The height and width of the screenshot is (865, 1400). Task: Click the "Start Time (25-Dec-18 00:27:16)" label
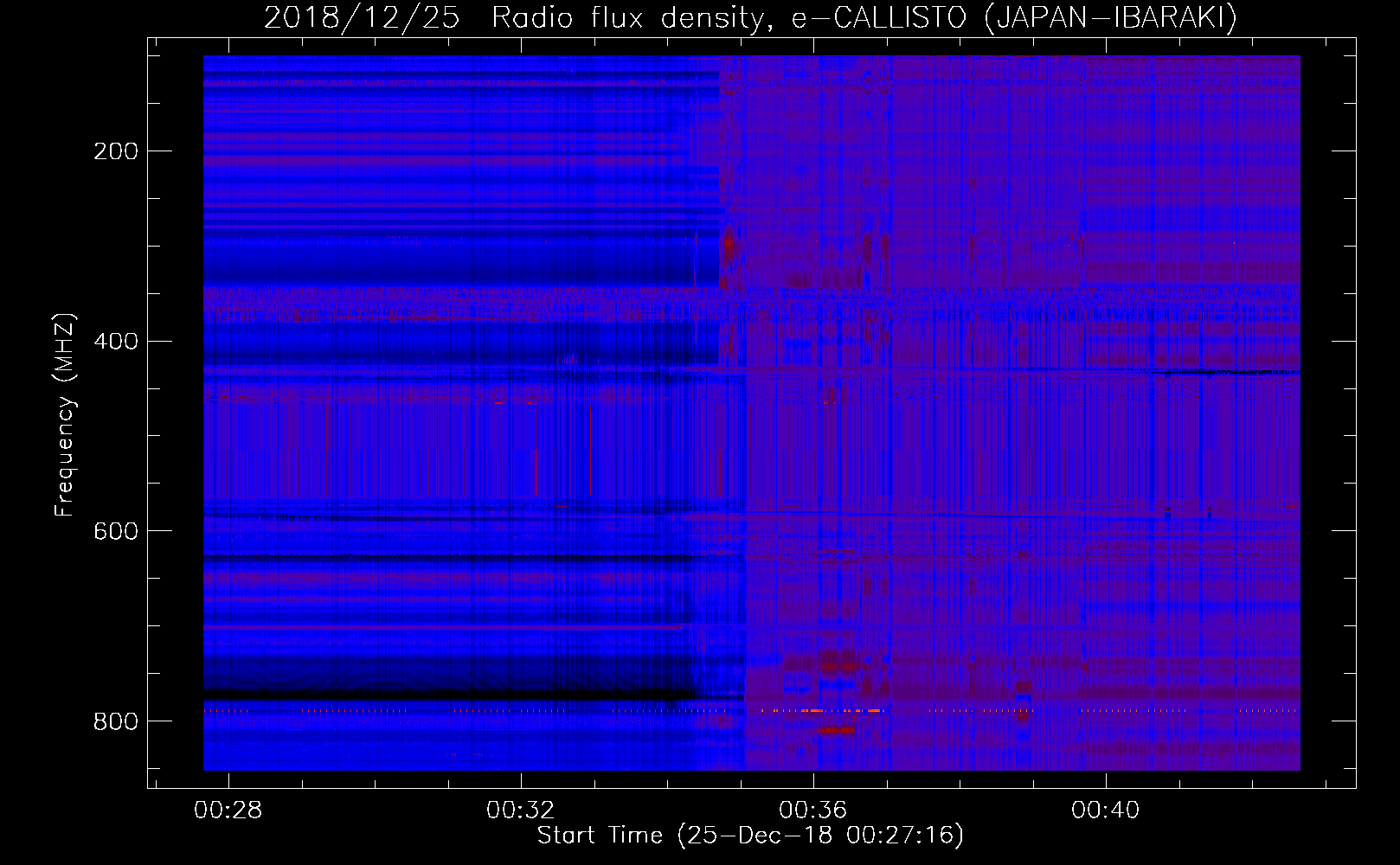click(x=750, y=836)
